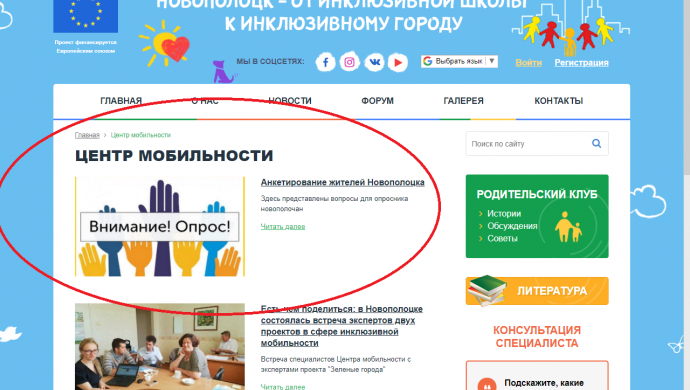Click the КОНСУЛЬТАЦИЯ СПЕЦИАЛИСТА heading

pos(537,336)
